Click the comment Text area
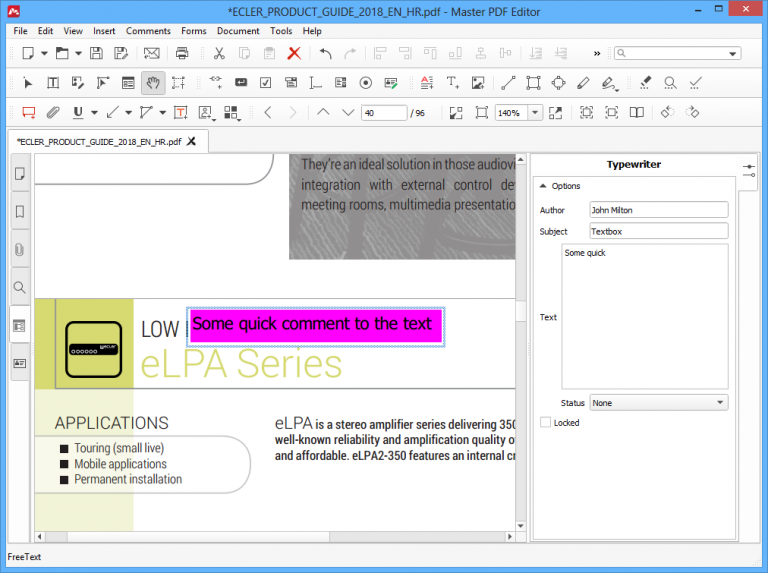This screenshot has height=573, width=768. click(645, 316)
